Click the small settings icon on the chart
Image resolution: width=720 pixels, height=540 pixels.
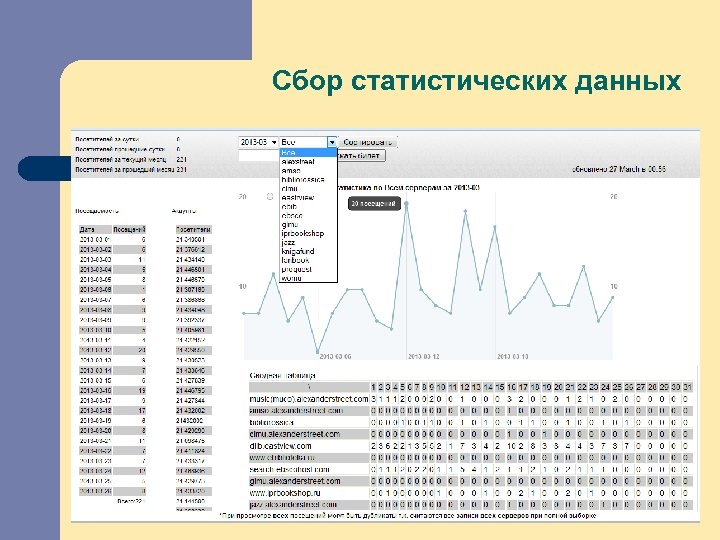(270, 197)
